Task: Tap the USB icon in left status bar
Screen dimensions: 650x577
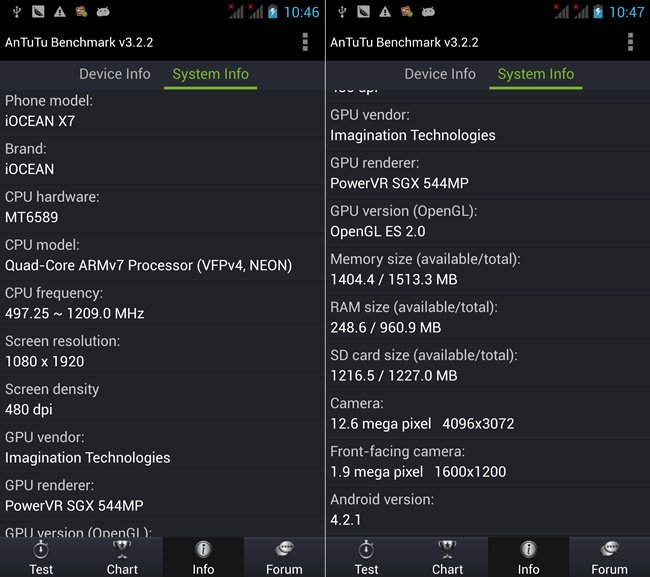Action: 13,12
